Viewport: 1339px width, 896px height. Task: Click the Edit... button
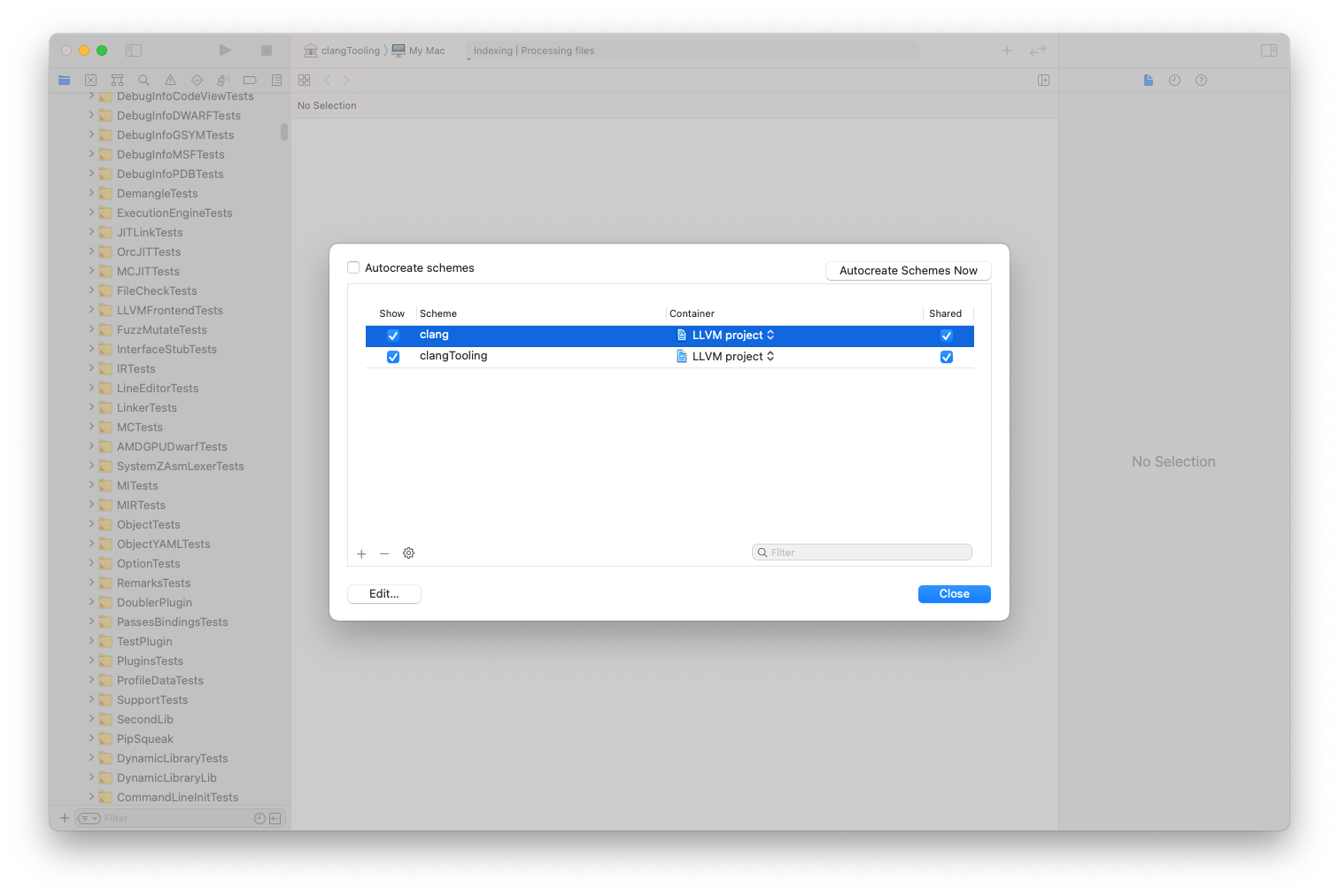tap(384, 594)
